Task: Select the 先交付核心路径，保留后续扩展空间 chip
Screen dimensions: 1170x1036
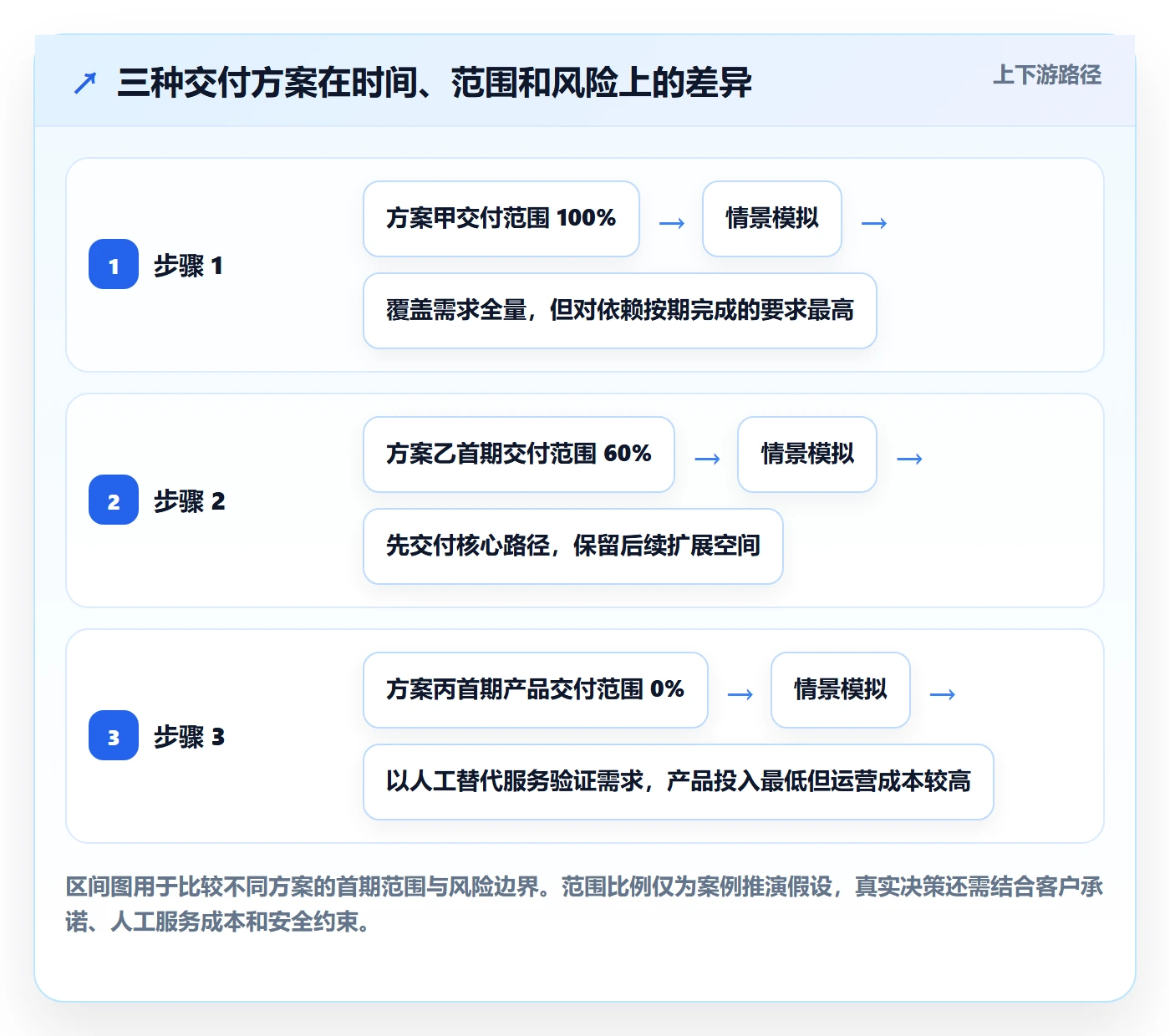Action: coord(573,546)
